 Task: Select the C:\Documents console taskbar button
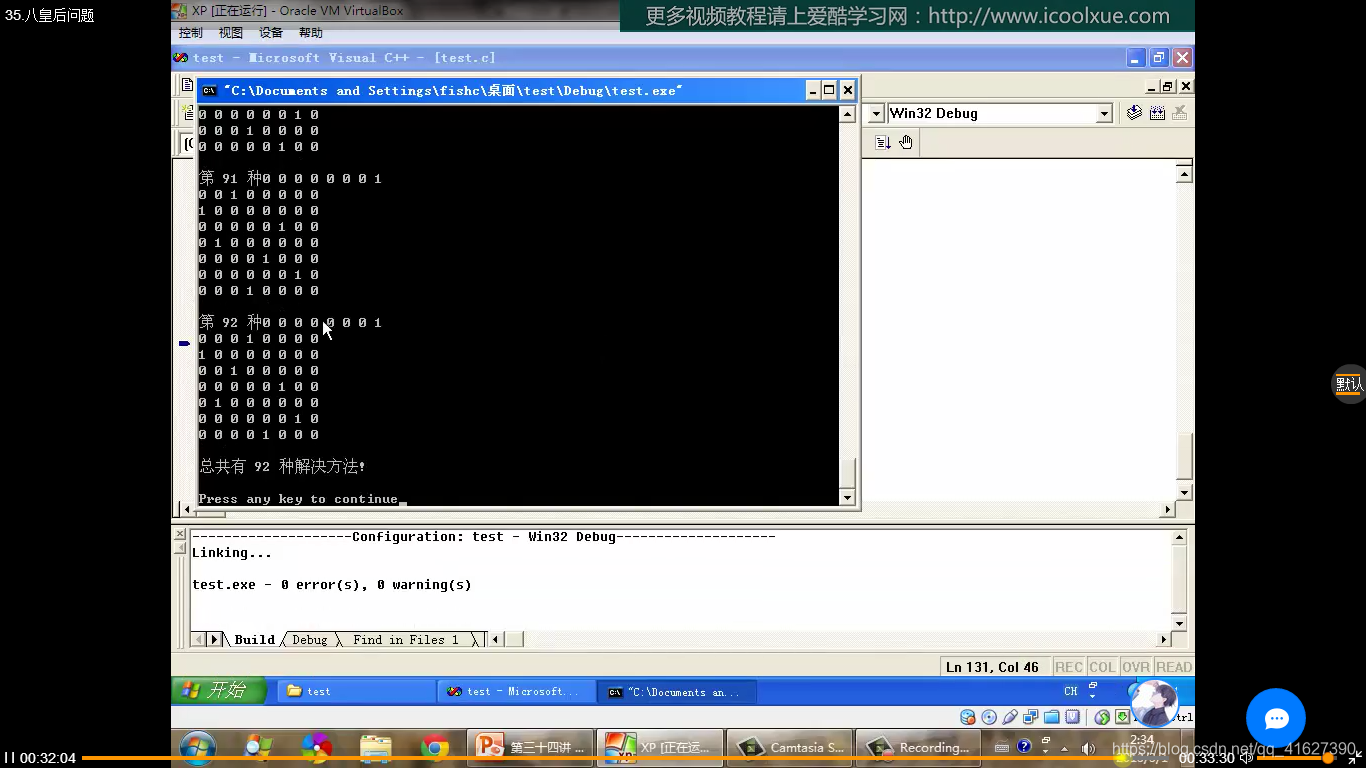tap(676, 691)
